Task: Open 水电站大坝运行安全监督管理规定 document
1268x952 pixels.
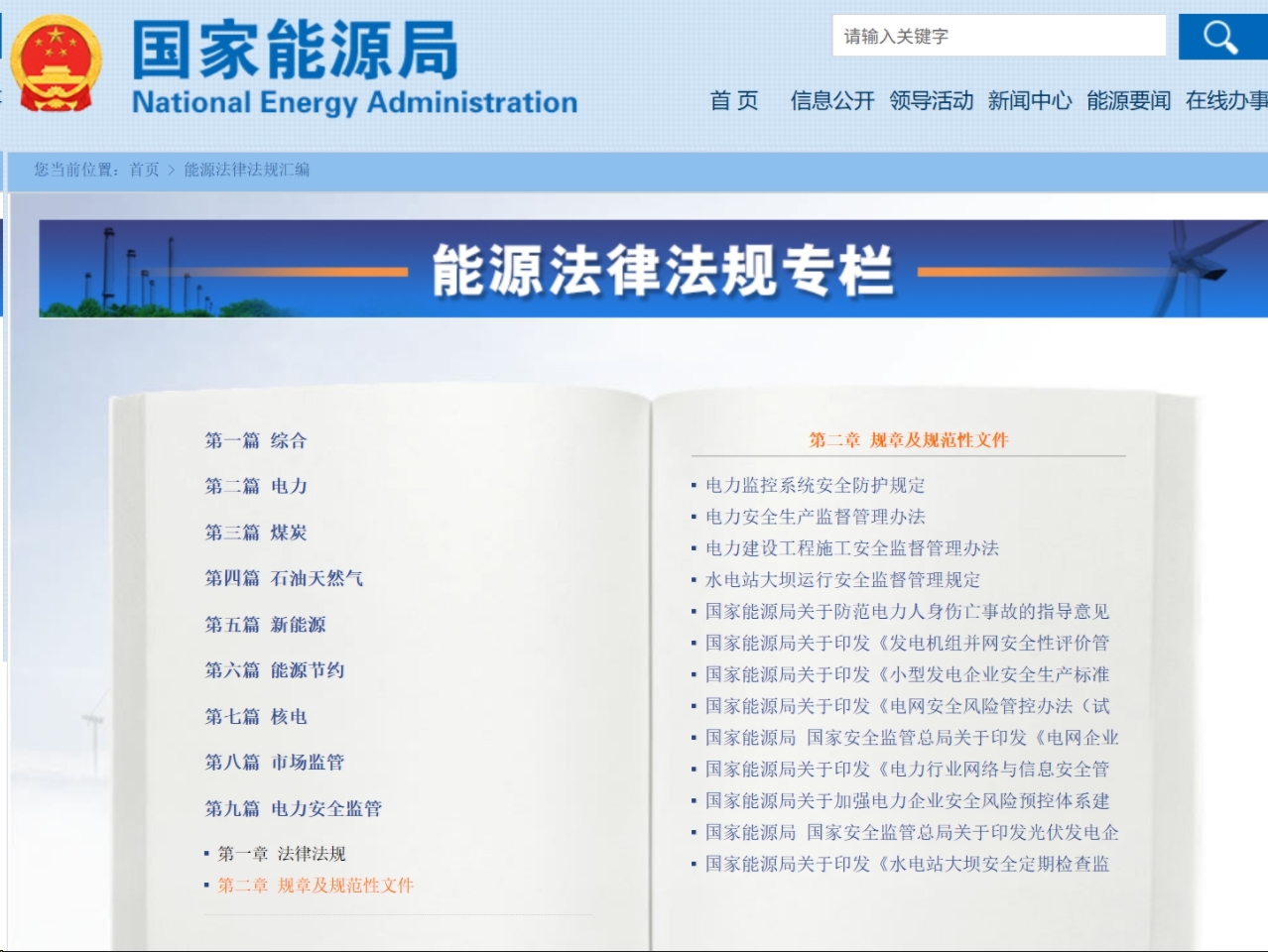Action: point(842,580)
